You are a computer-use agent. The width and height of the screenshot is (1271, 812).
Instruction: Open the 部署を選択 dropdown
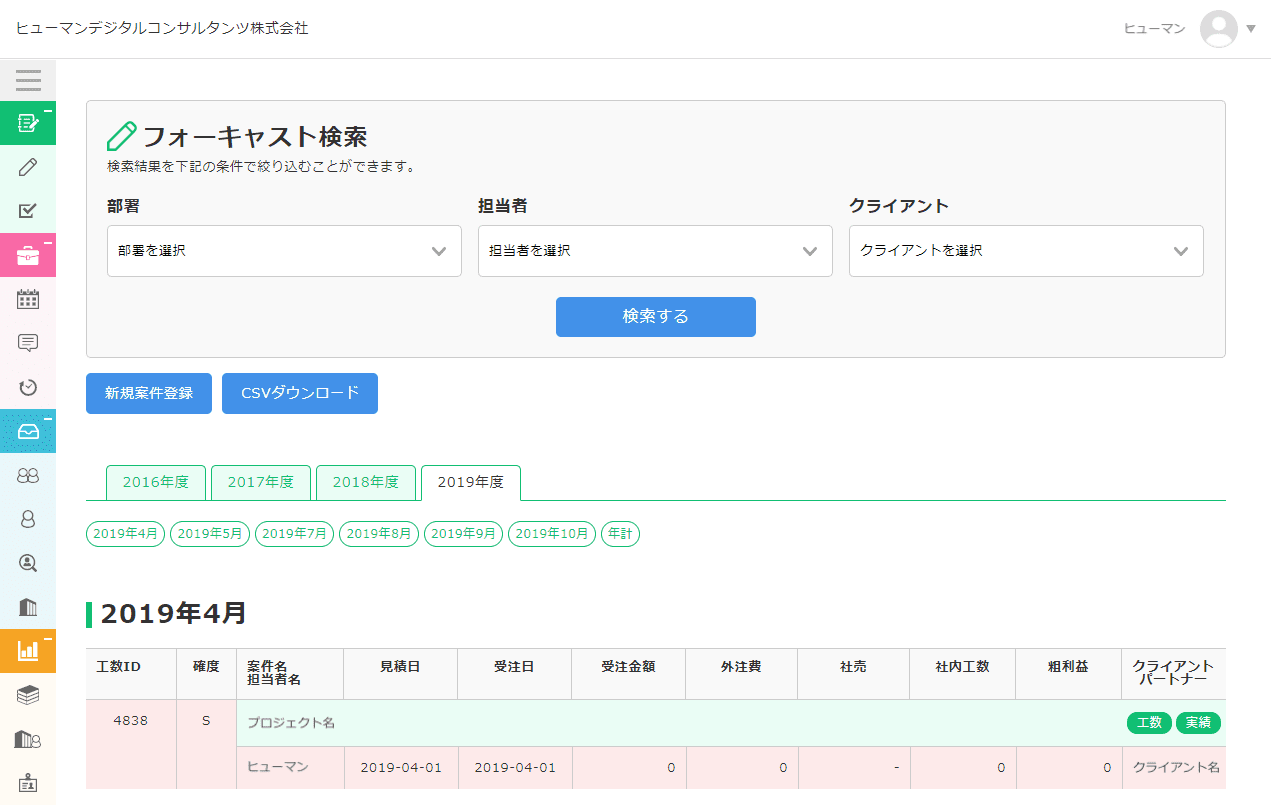284,251
